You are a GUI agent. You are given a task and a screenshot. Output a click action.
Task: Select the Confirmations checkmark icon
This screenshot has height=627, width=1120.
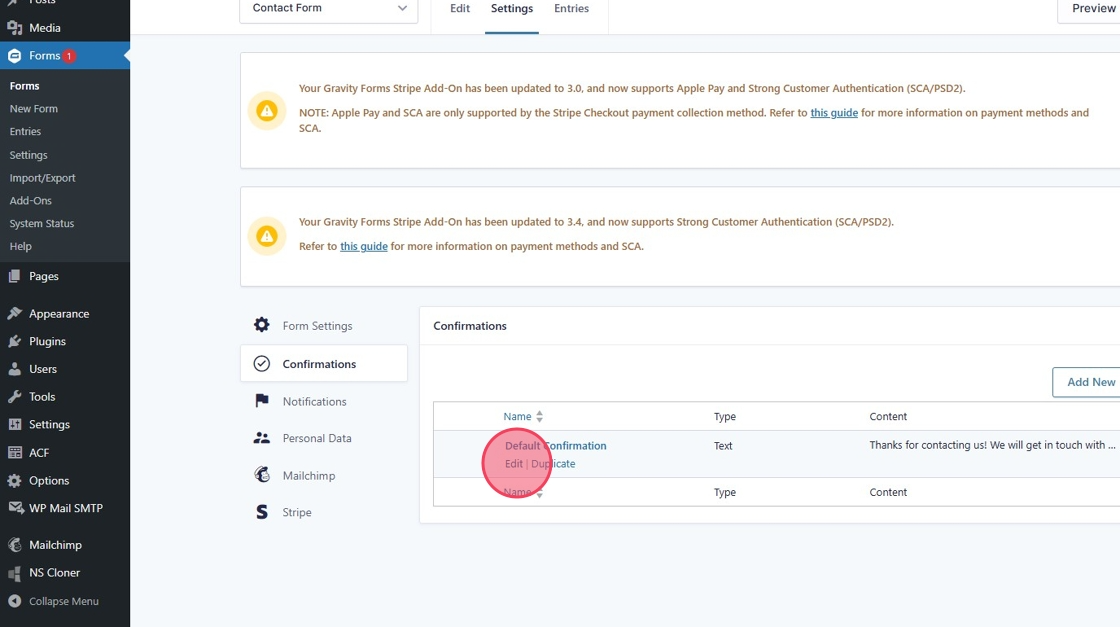click(x=262, y=364)
